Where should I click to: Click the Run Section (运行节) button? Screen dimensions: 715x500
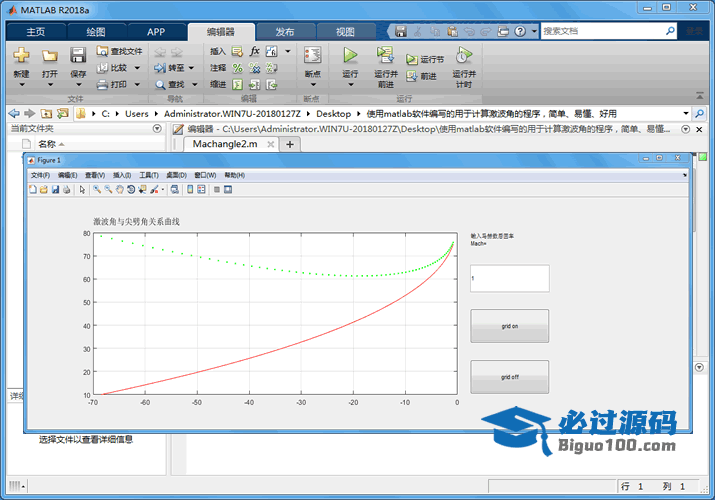coord(425,59)
